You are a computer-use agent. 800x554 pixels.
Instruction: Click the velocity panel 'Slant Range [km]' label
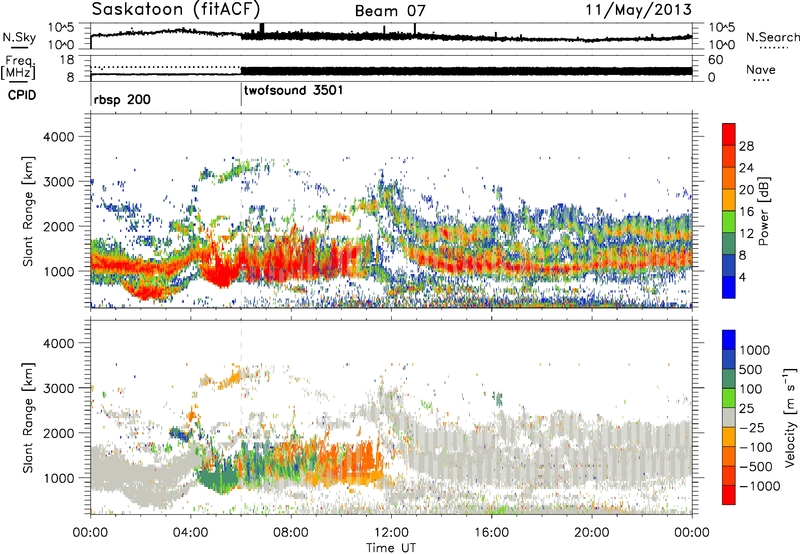pos(28,417)
